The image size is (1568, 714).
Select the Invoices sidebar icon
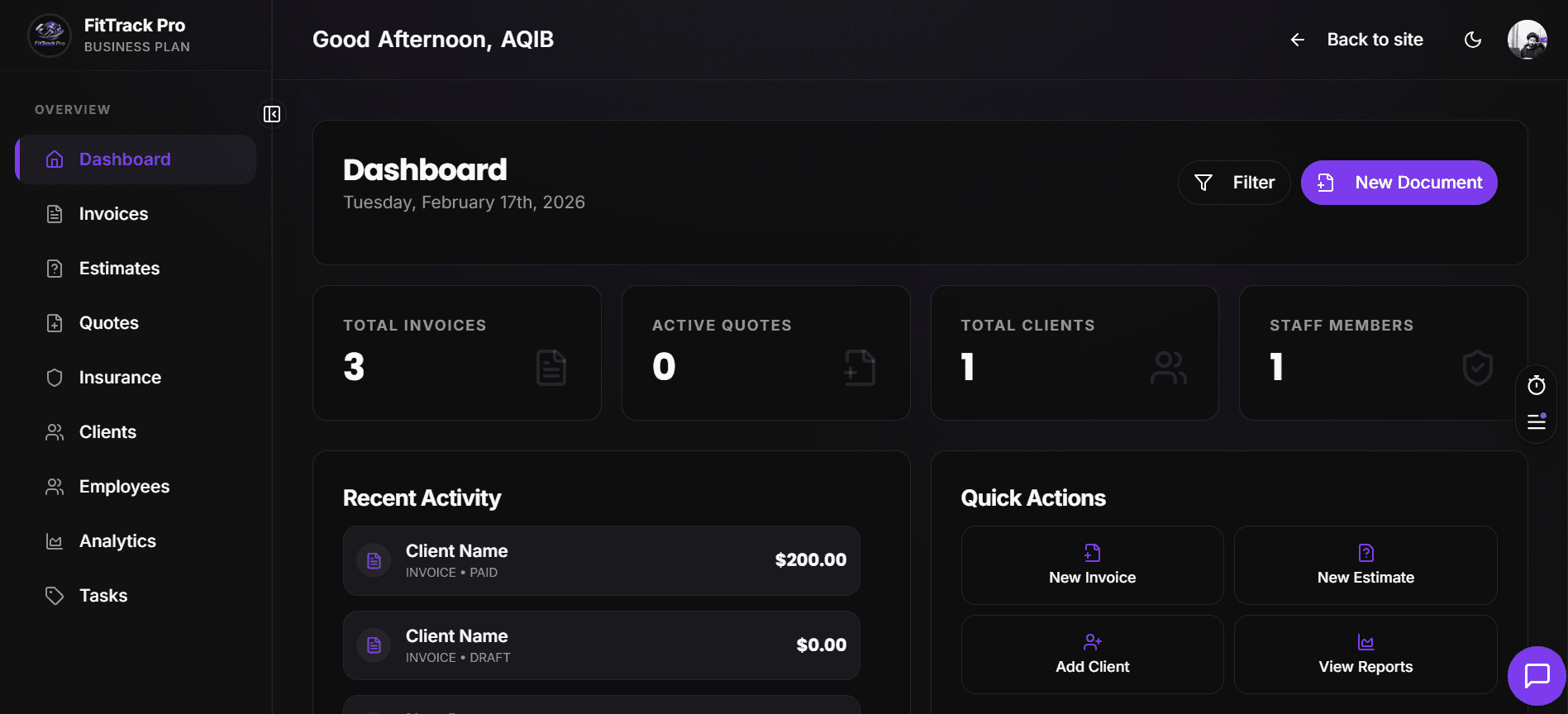coord(54,213)
